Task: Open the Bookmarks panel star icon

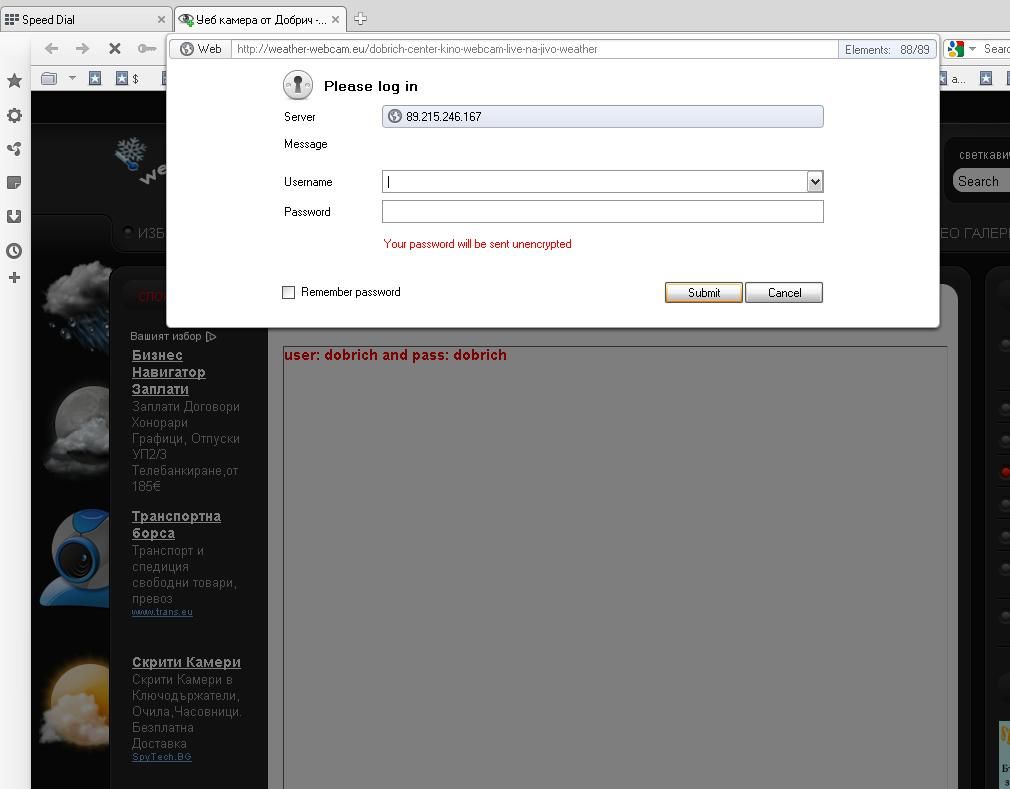Action: [14, 81]
